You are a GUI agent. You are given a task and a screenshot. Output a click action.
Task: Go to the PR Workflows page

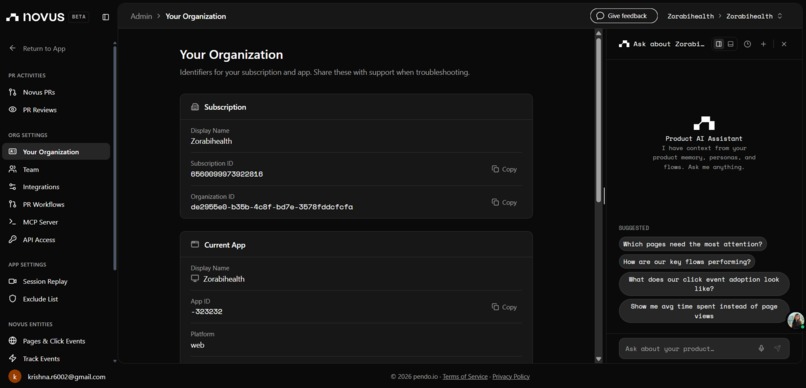pos(43,205)
